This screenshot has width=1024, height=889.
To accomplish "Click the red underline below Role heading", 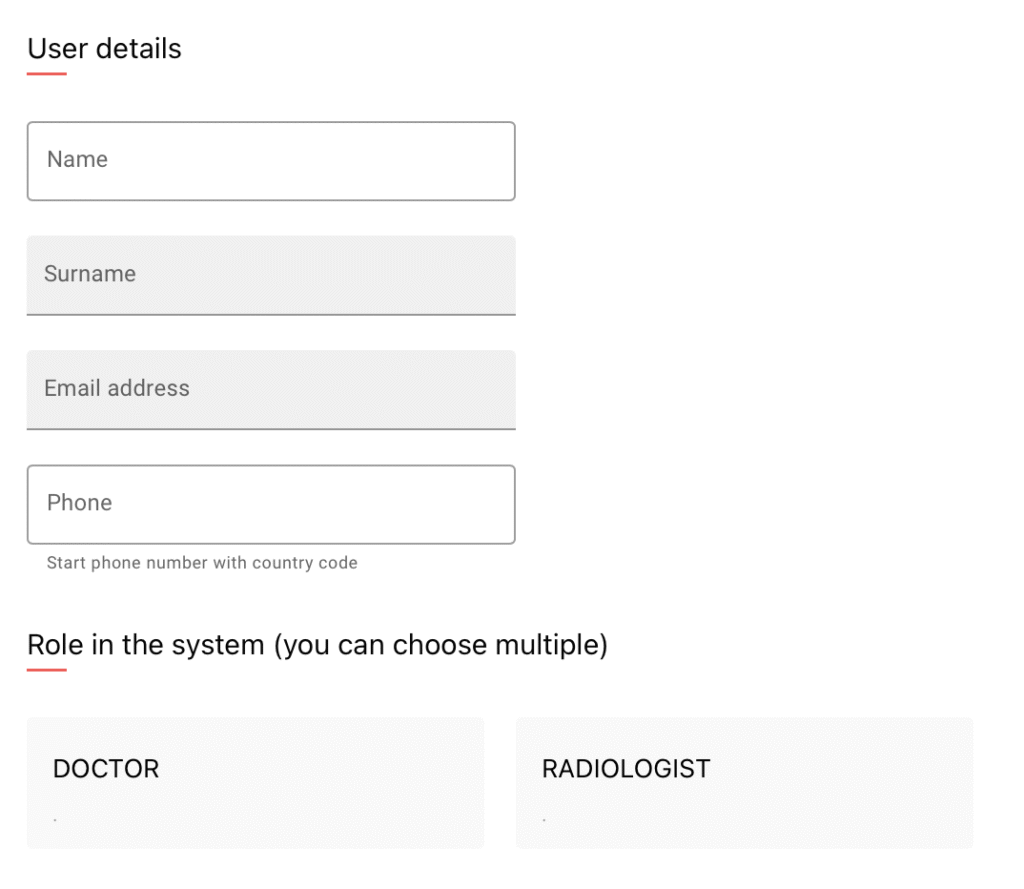I will [x=46, y=670].
